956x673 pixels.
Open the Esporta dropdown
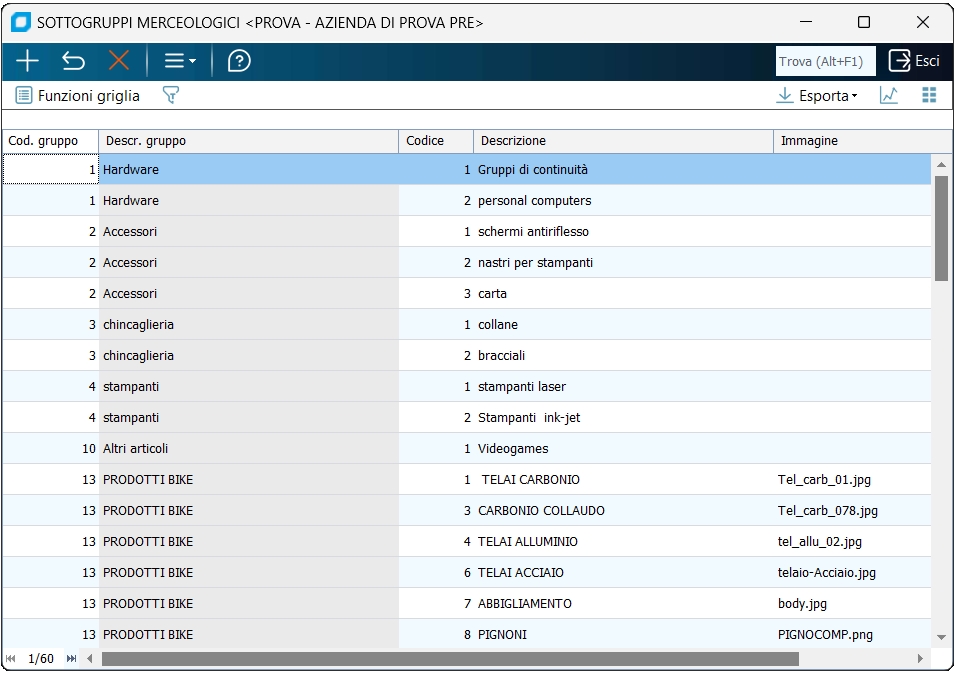tap(817, 96)
